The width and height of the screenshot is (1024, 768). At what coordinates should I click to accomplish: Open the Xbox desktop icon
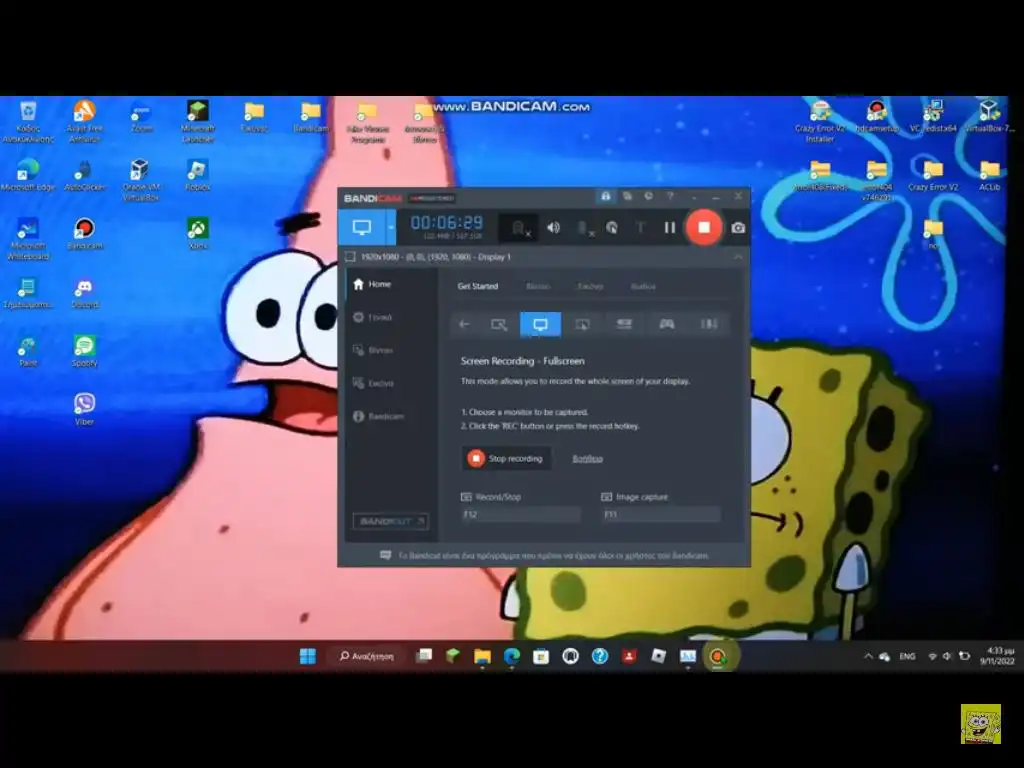tap(197, 234)
